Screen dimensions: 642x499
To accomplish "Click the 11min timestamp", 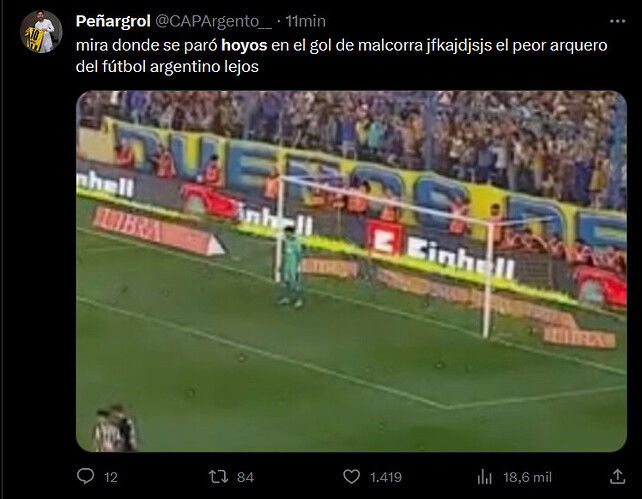I will point(305,21).
